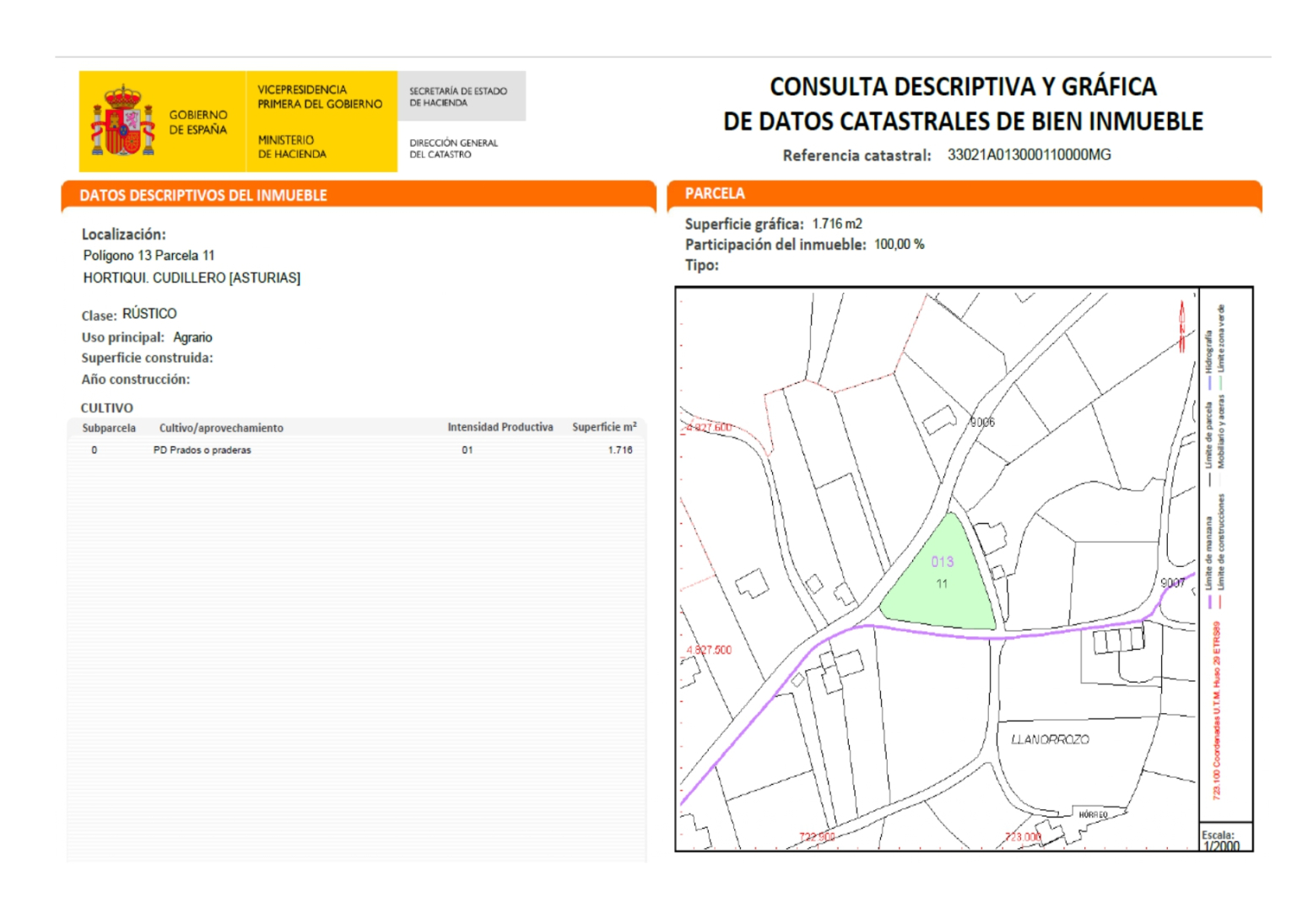Select cadastral reference 33021A013000110000MG
The width and height of the screenshot is (1308, 924).
pyautogui.click(x=1029, y=154)
